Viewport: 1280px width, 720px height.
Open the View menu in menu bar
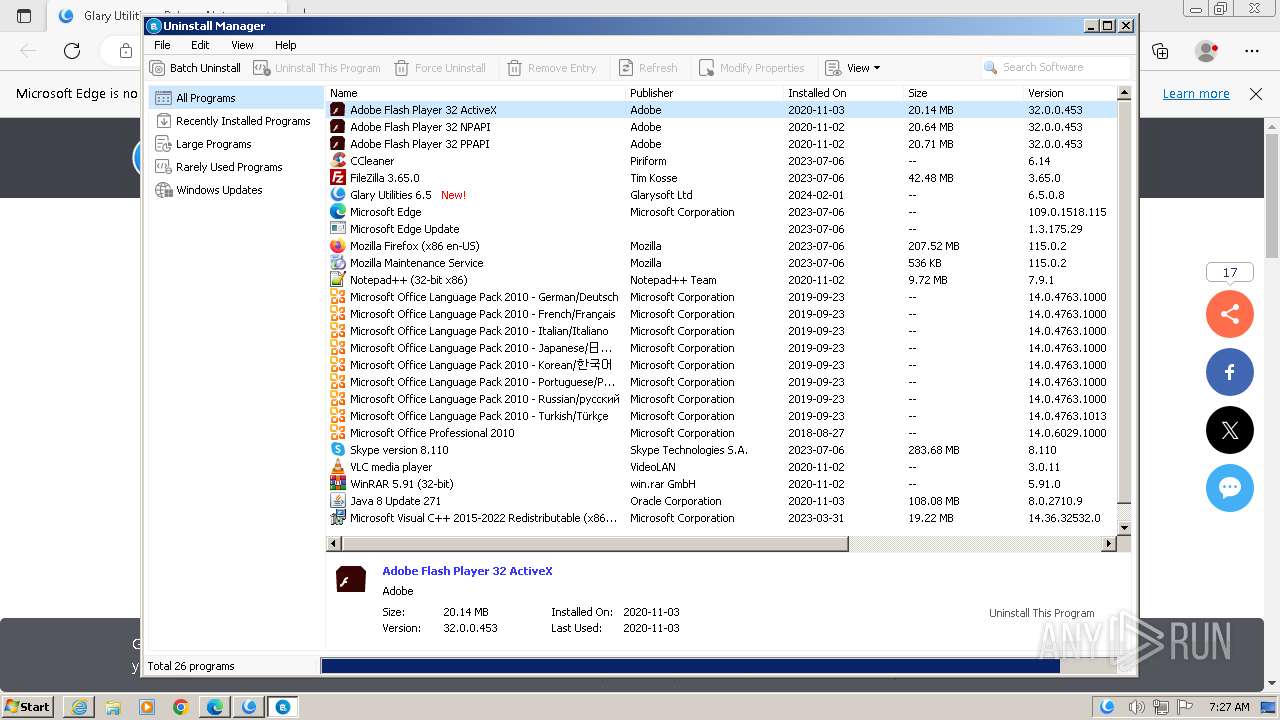coord(242,45)
